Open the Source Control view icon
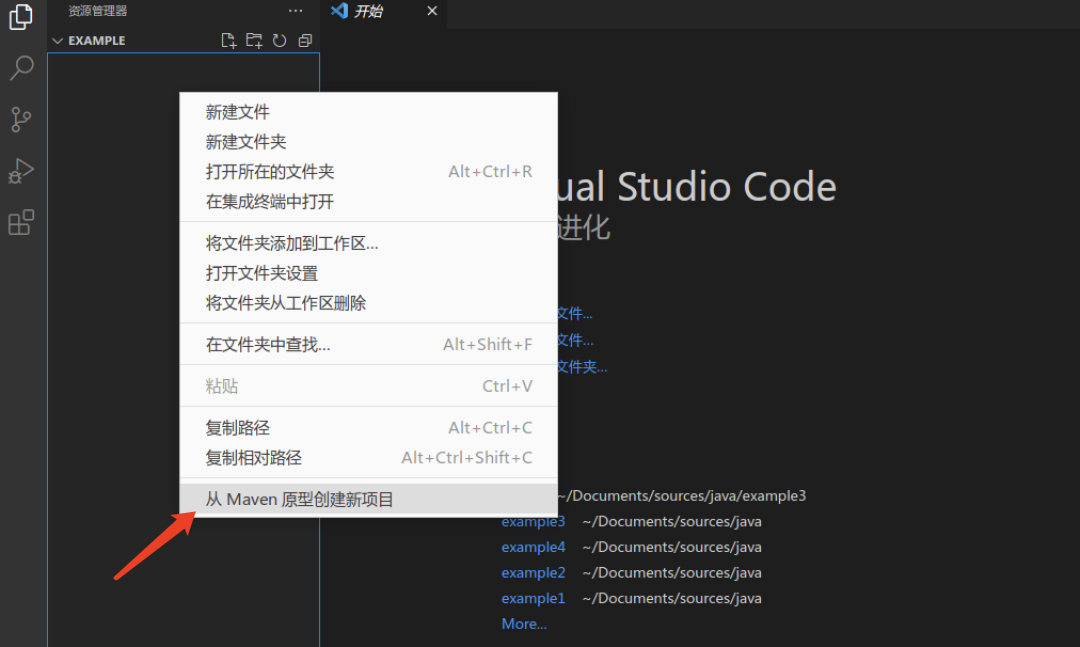 coord(21,119)
